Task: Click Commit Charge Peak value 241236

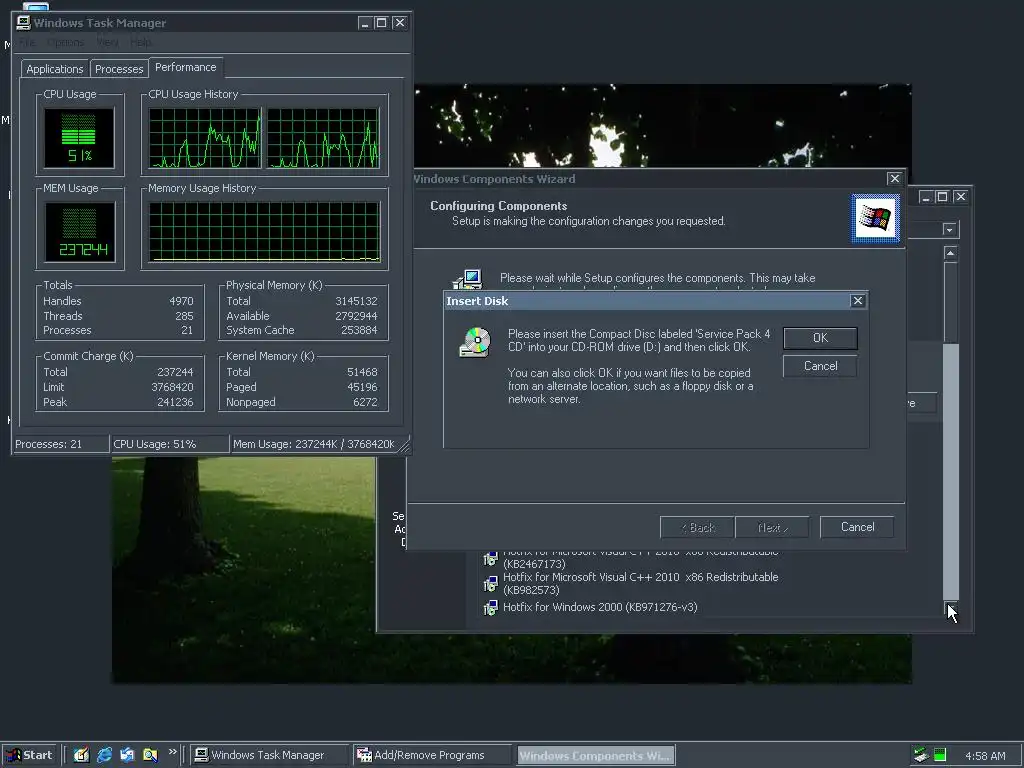Action: [174, 402]
